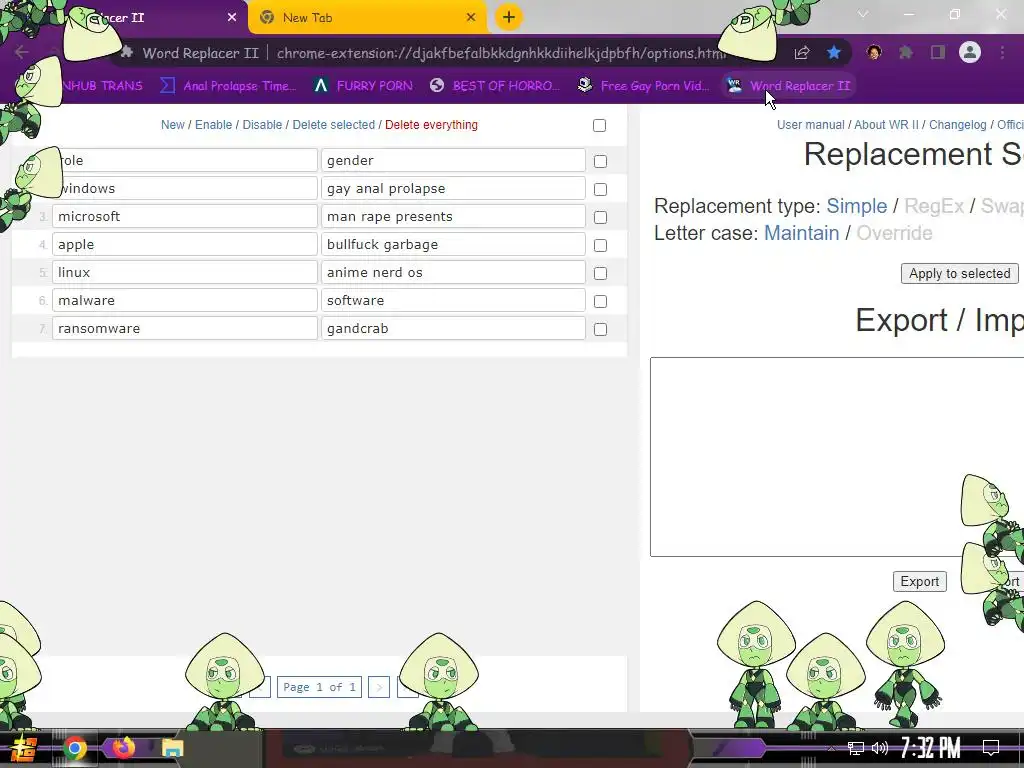Open the Chrome three-dot menu

1002,52
